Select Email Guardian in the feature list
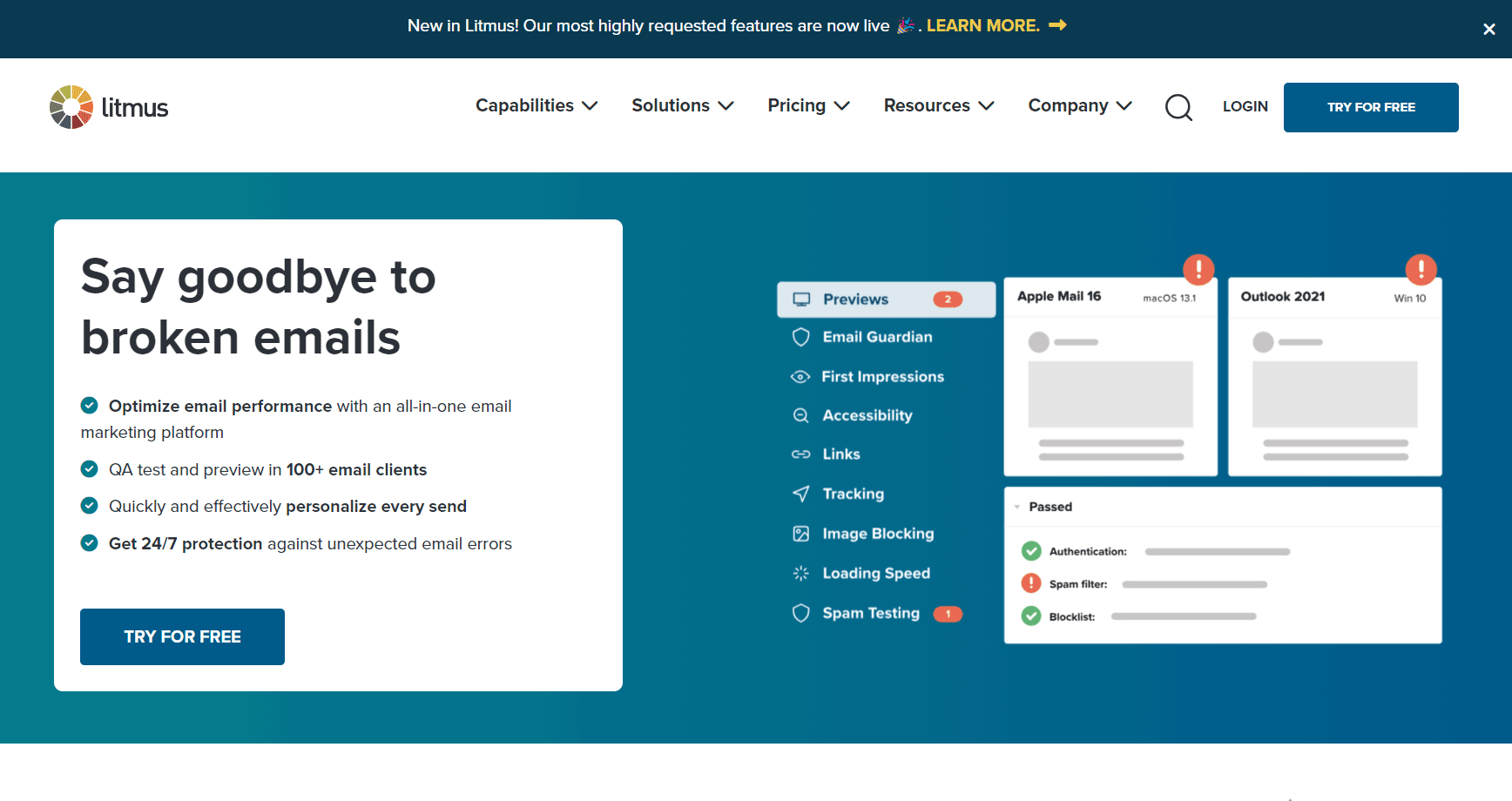Viewport: 1512px width, 801px height. pyautogui.click(x=877, y=337)
